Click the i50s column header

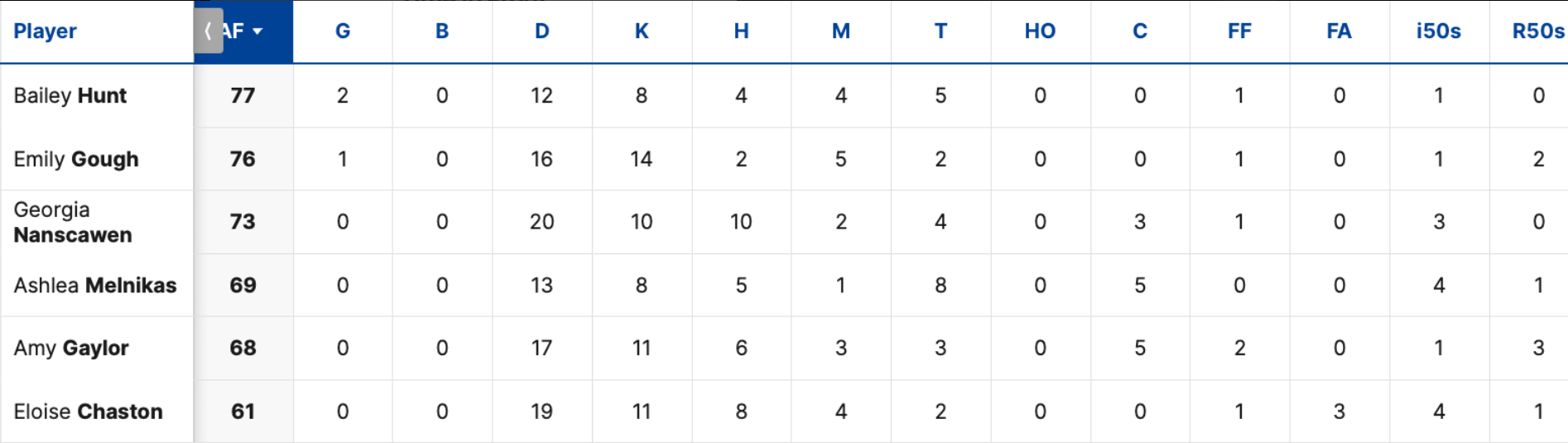[x=1439, y=31]
